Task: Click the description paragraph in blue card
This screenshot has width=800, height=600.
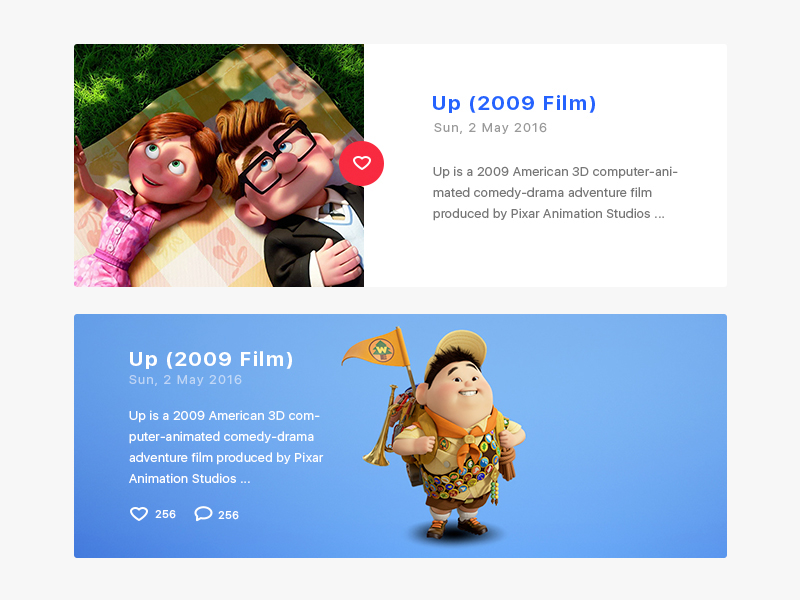Action: pyautogui.click(x=226, y=447)
